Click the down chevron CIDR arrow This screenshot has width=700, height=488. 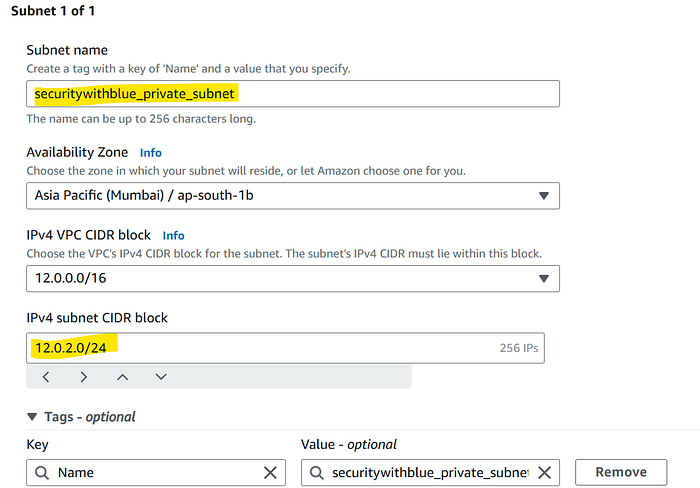point(161,377)
